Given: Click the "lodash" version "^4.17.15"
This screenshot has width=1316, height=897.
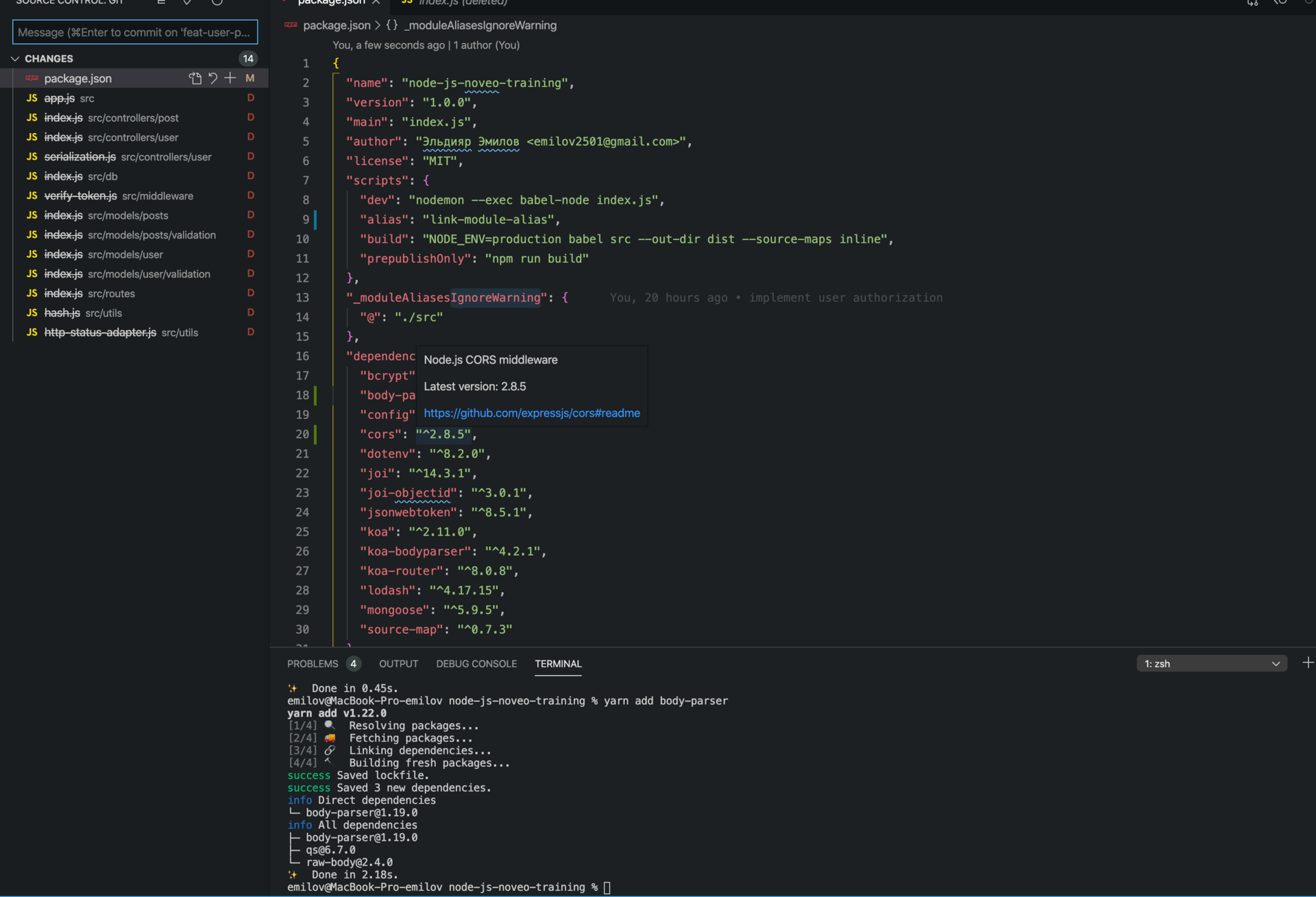Looking at the screenshot, I should point(464,590).
